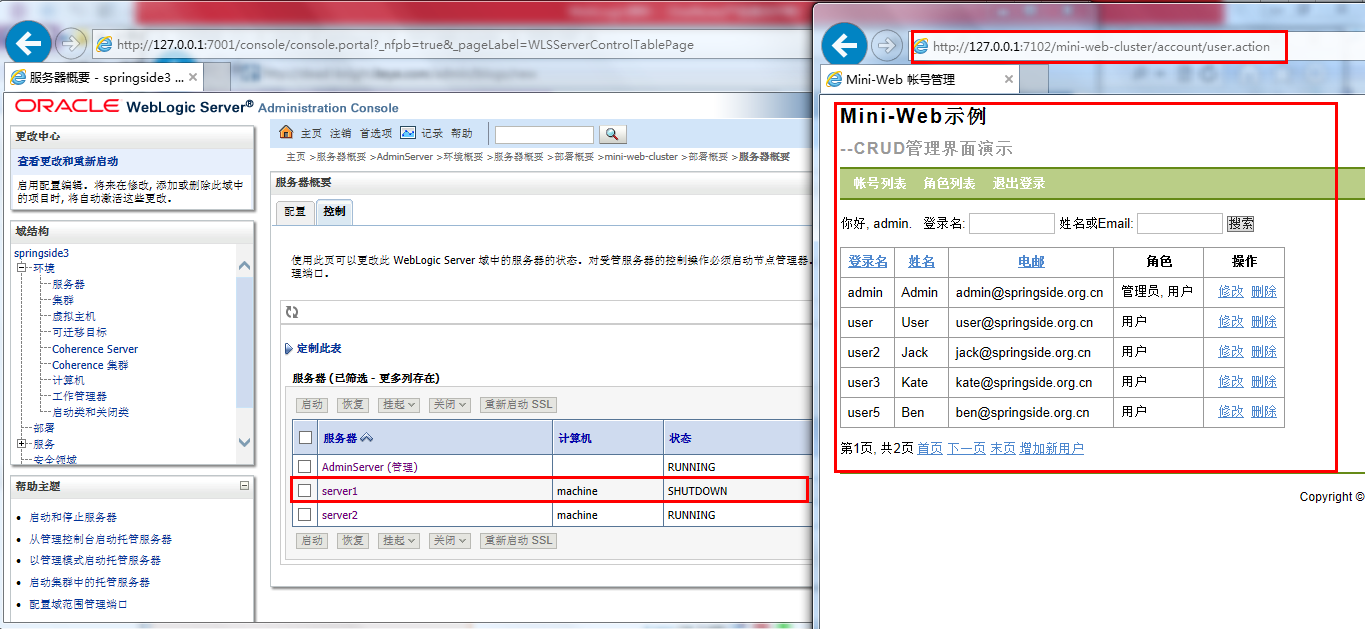Click the page icon in the WebLogic address bar

click(x=103, y=44)
